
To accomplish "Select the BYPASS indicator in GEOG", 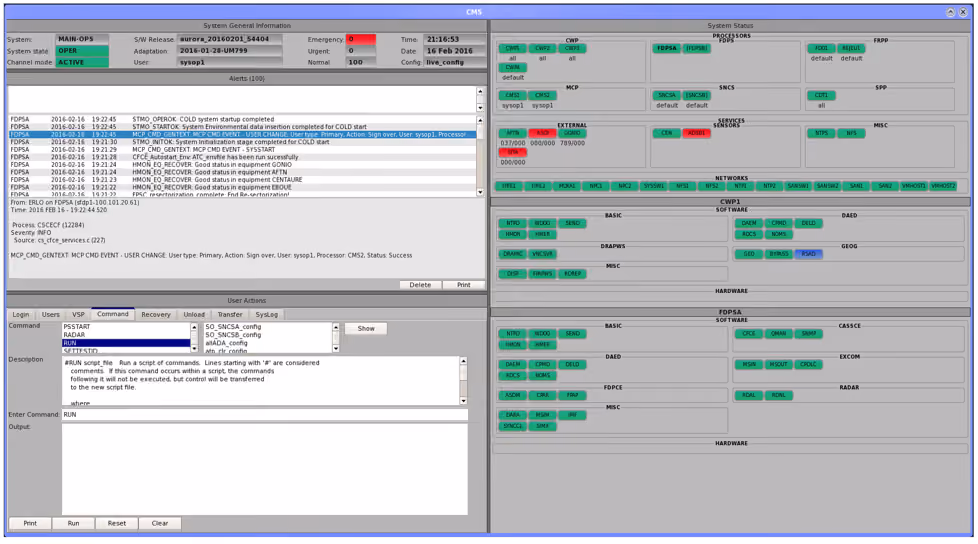I will [x=778, y=254].
